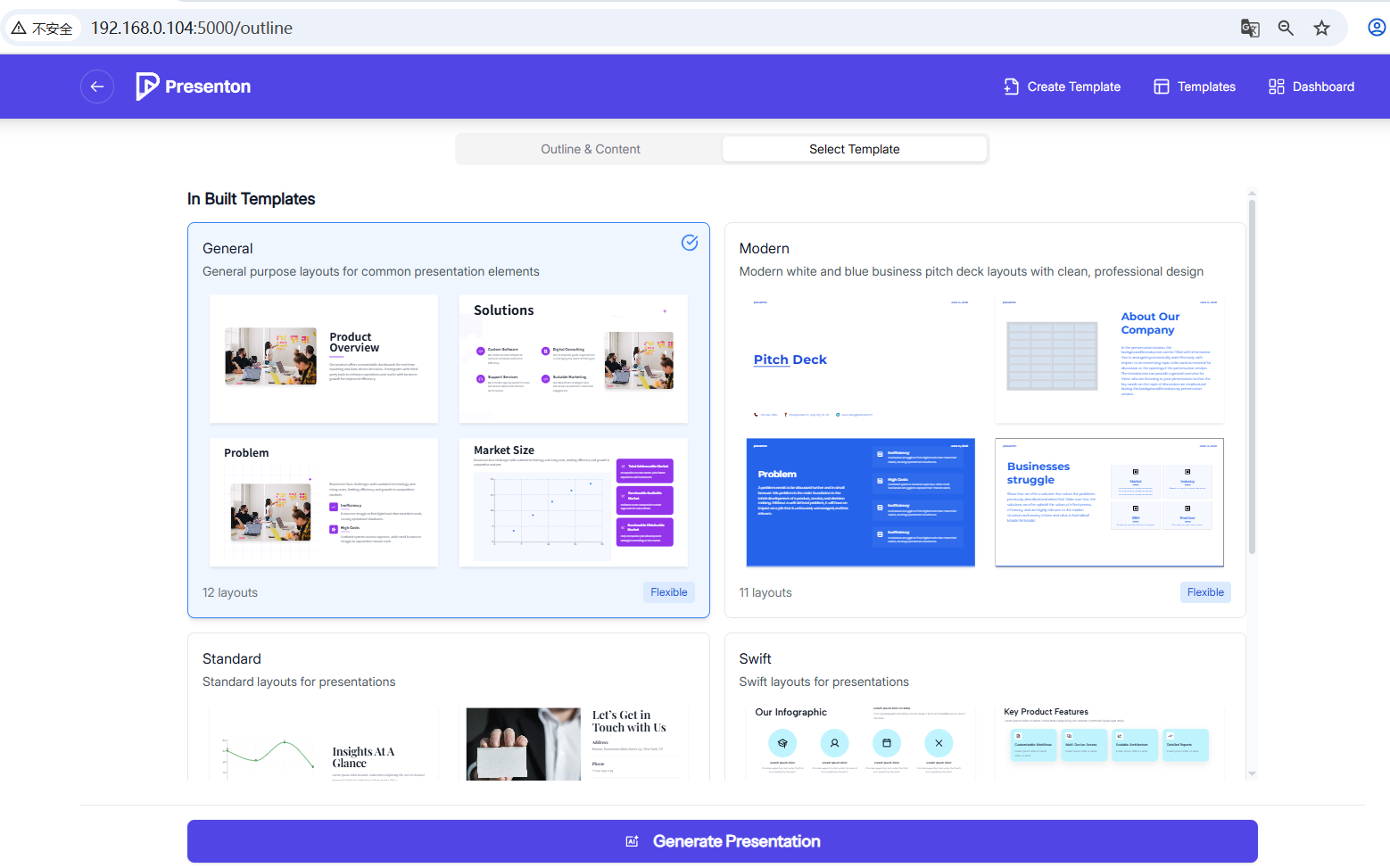Open the Key Product Features thumbnail

coord(1110,744)
